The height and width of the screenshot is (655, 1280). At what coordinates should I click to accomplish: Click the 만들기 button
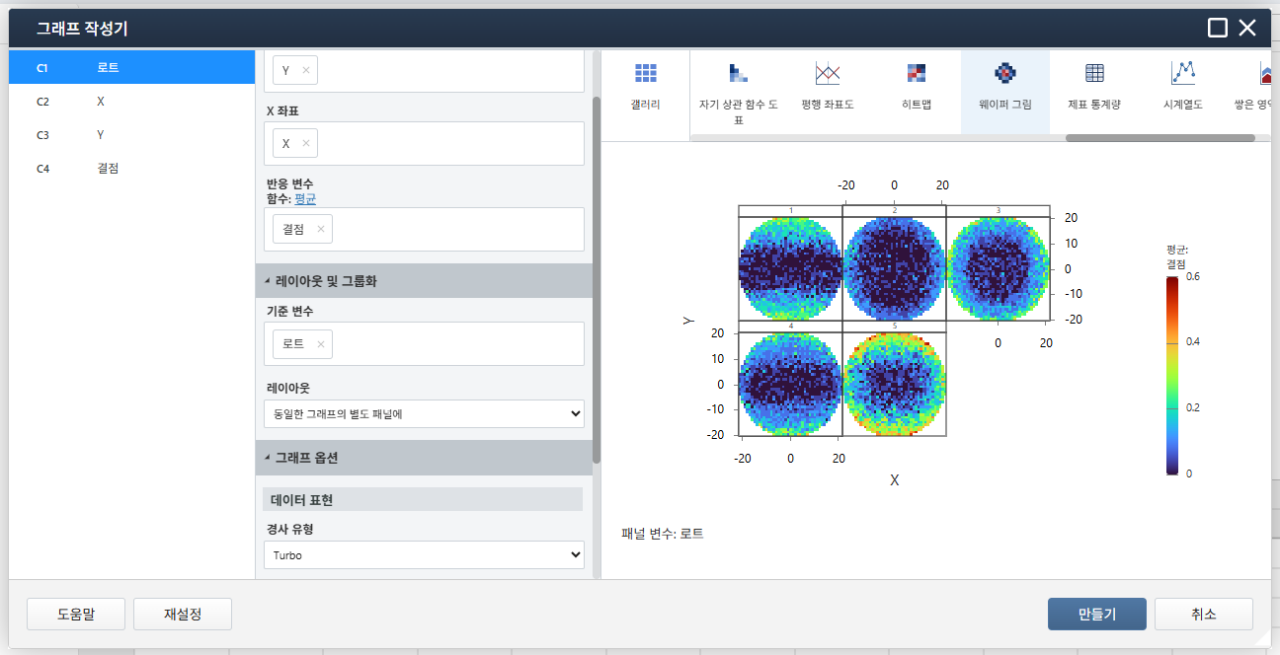[x=1097, y=614]
